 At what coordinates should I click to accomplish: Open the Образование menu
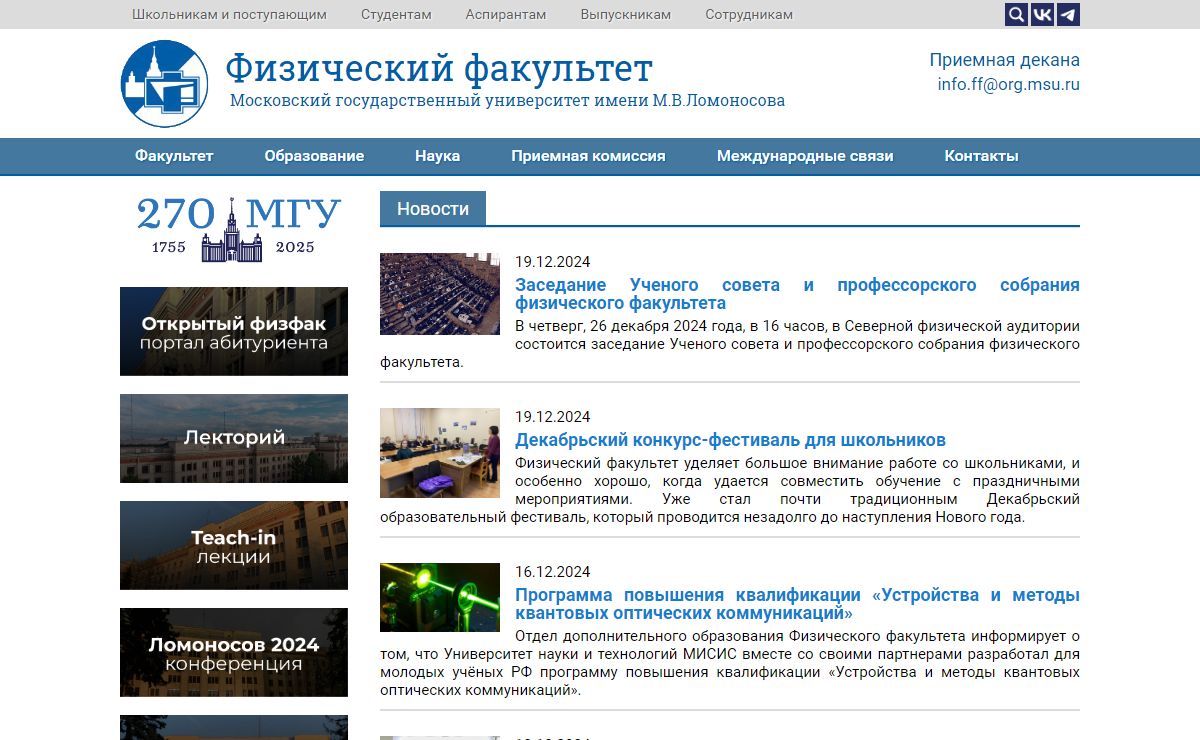(x=314, y=156)
